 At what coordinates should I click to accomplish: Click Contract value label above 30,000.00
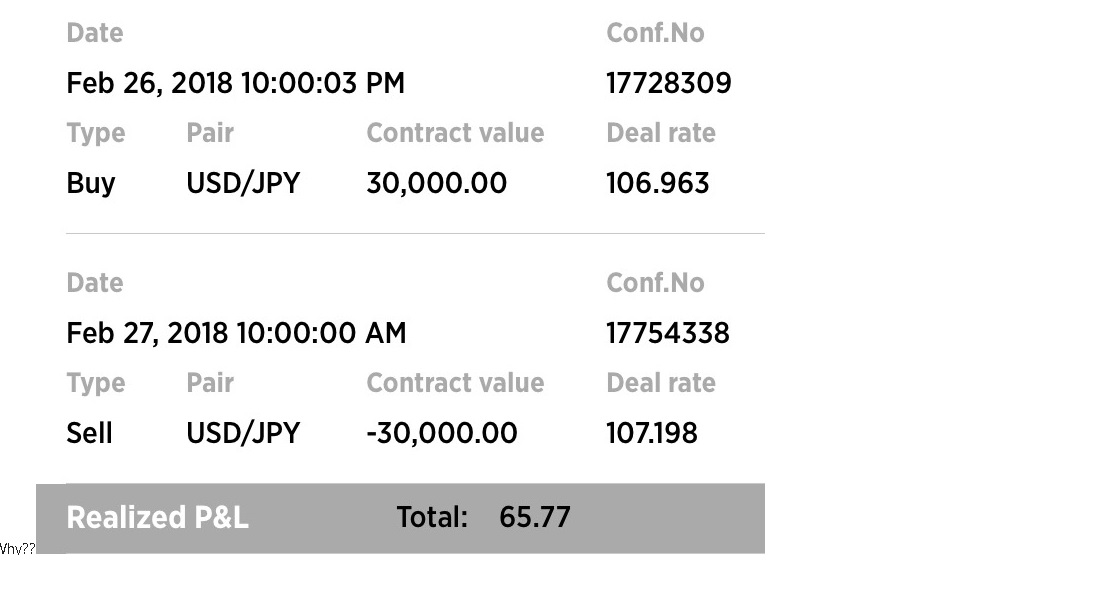(x=455, y=133)
